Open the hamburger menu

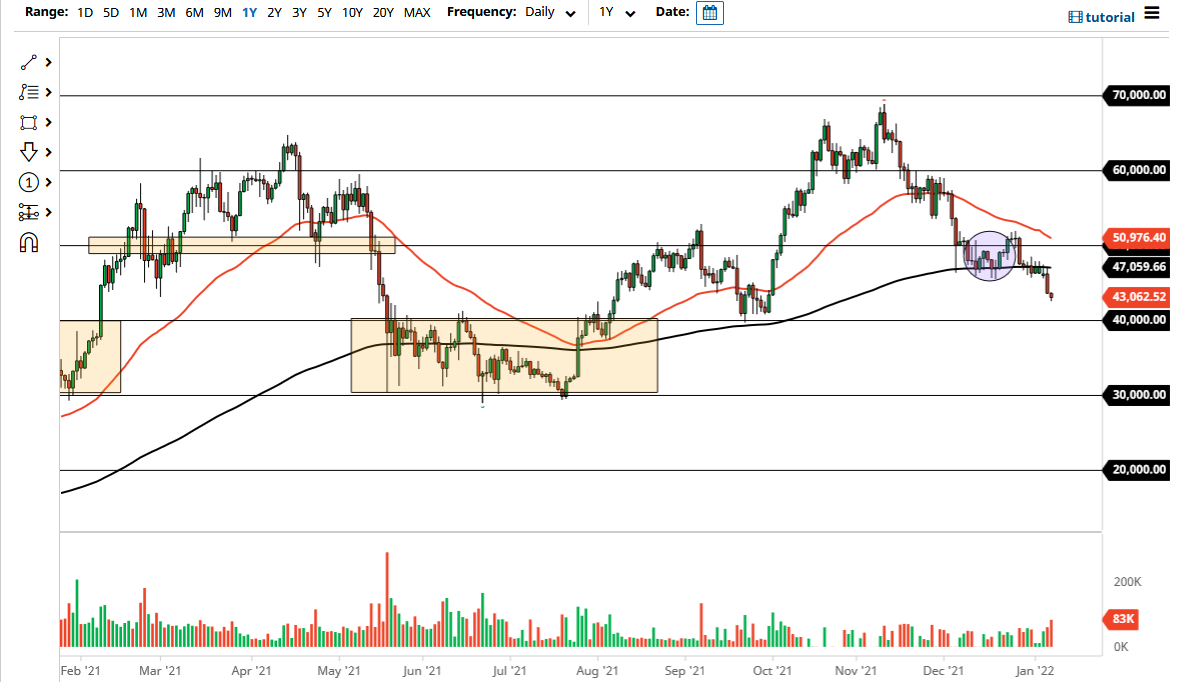pyautogui.click(x=1152, y=16)
